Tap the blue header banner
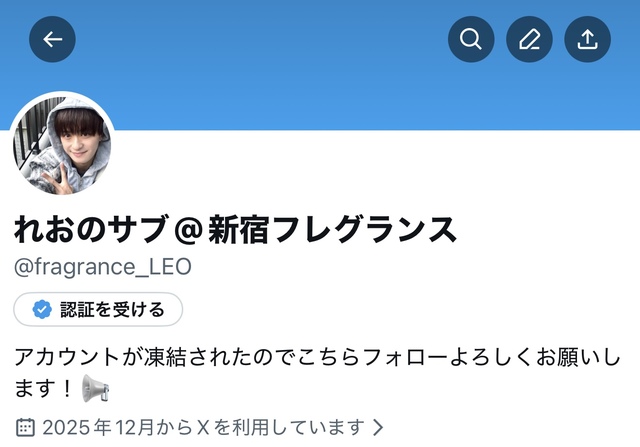 coord(320,65)
